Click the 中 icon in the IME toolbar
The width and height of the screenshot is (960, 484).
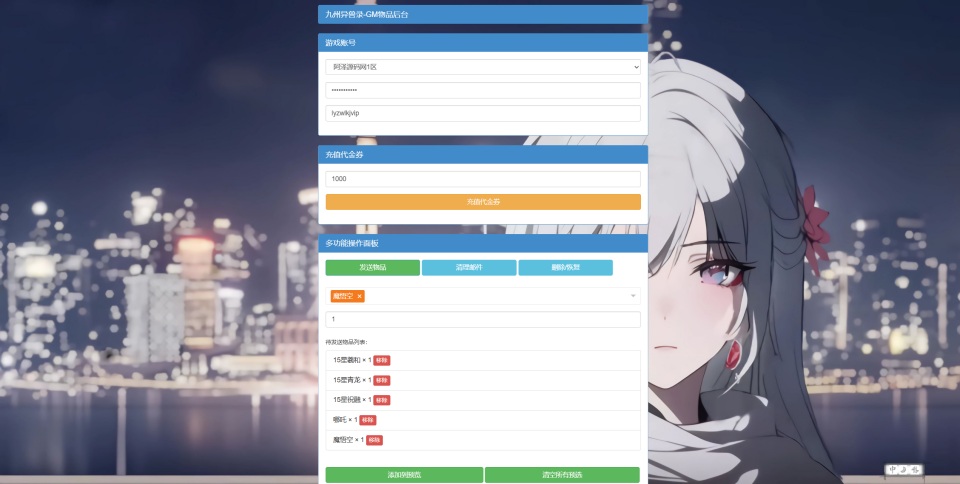(x=892, y=470)
